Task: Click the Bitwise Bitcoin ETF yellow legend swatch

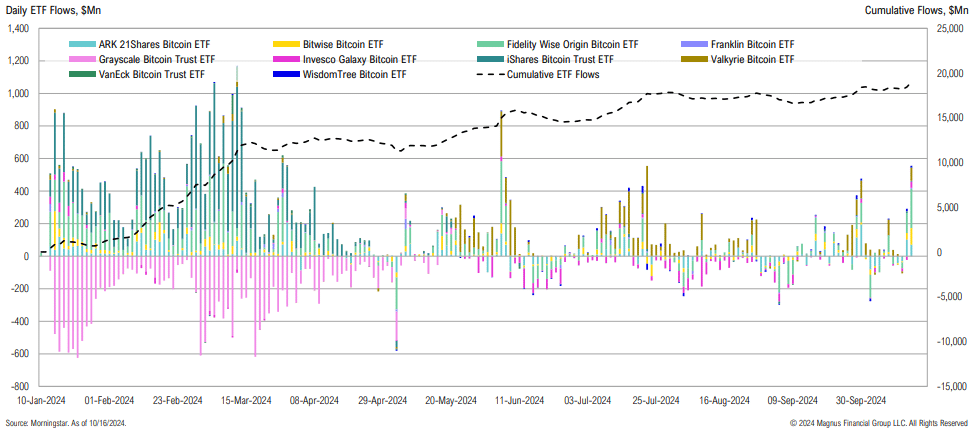Action: coord(287,45)
